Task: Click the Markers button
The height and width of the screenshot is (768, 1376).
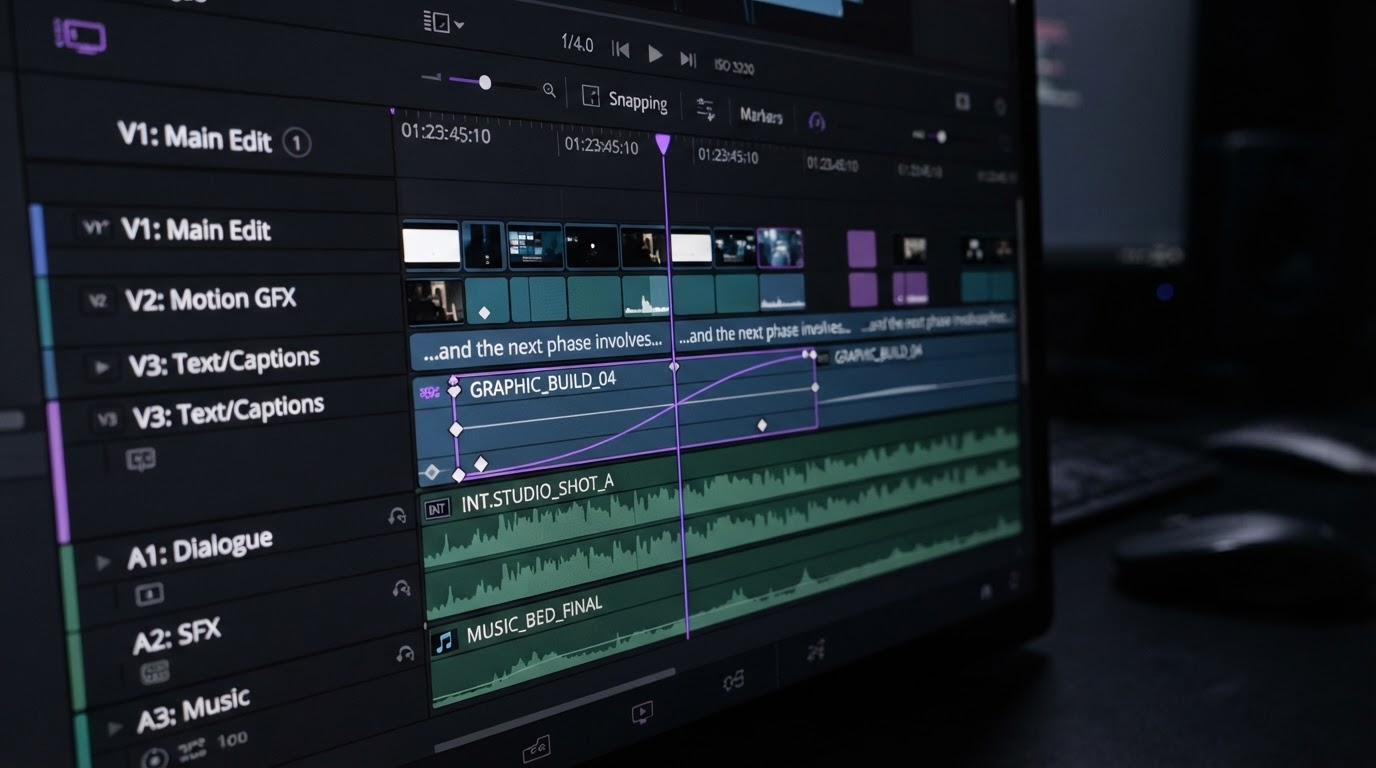Action: pos(761,116)
